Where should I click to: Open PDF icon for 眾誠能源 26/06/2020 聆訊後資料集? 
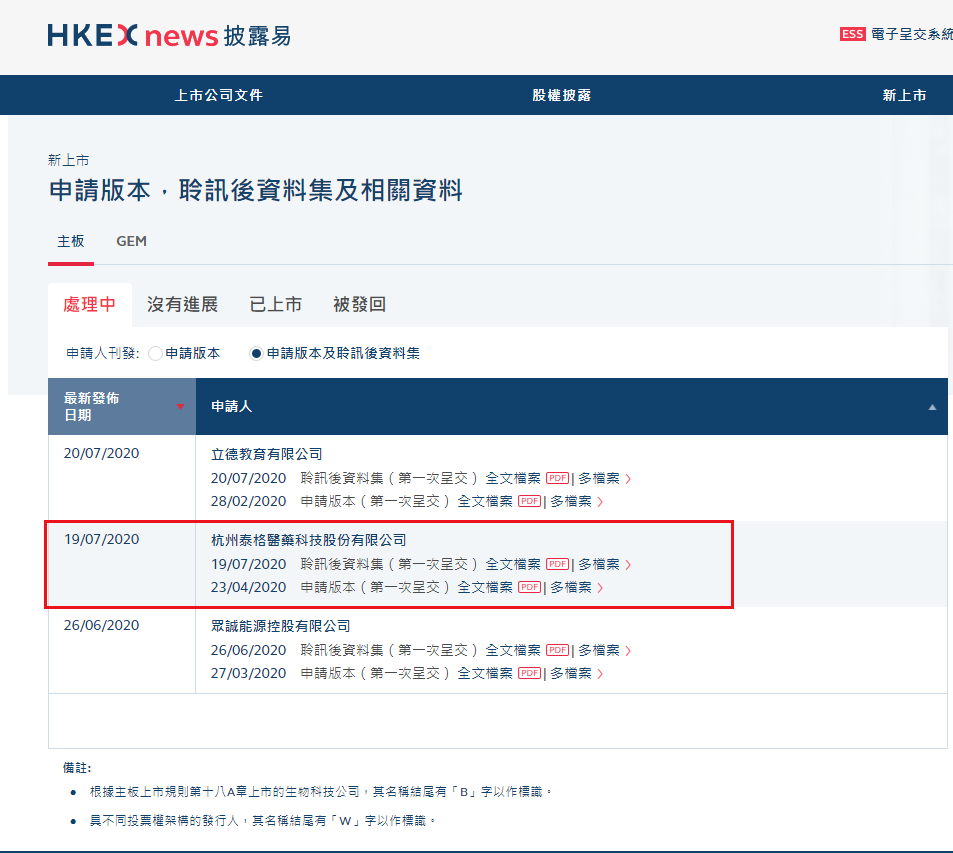pos(557,650)
